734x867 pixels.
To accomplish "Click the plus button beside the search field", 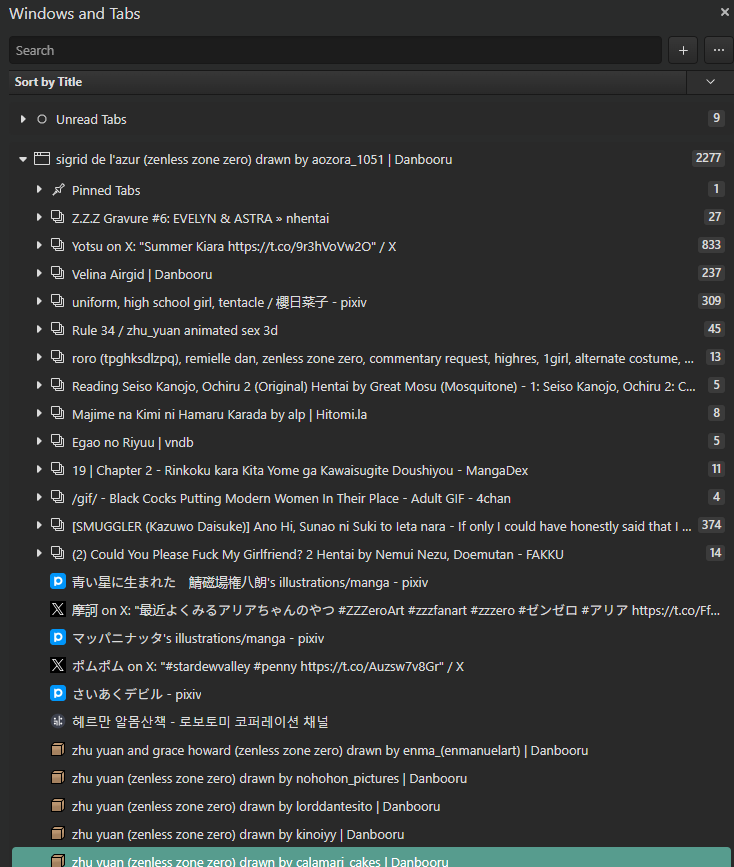I will pos(683,50).
